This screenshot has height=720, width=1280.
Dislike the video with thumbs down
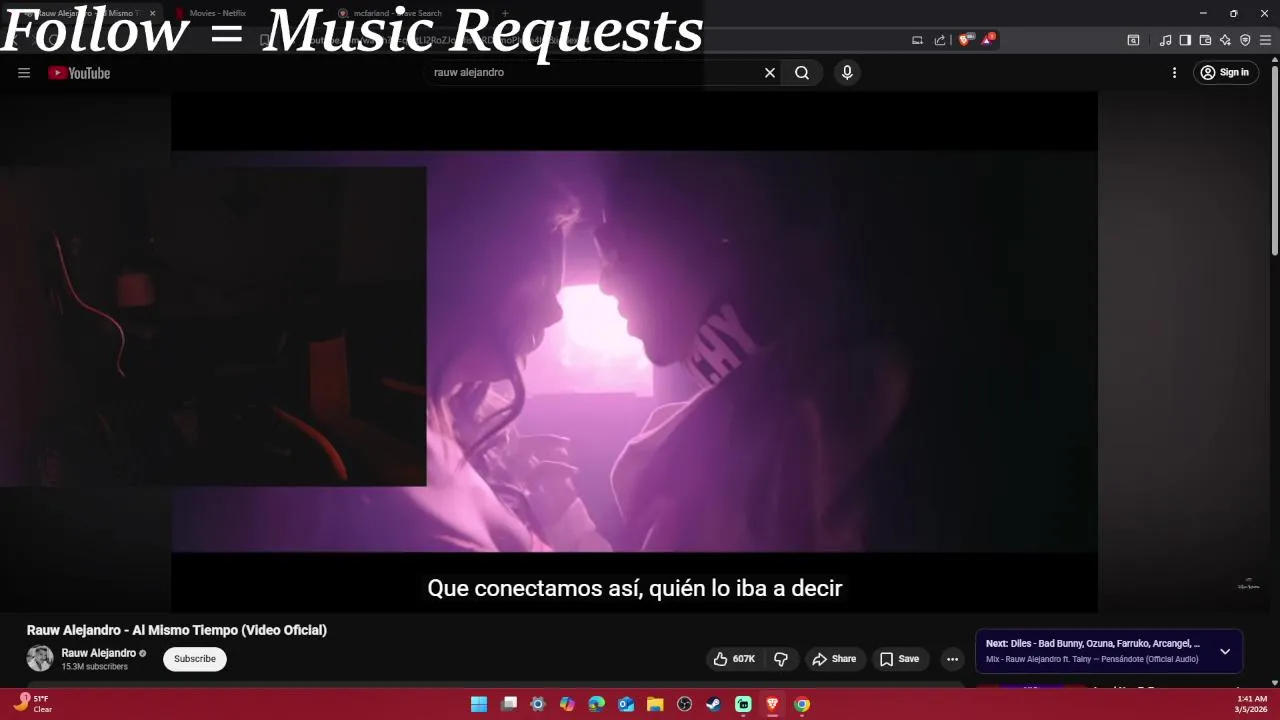[x=781, y=659]
